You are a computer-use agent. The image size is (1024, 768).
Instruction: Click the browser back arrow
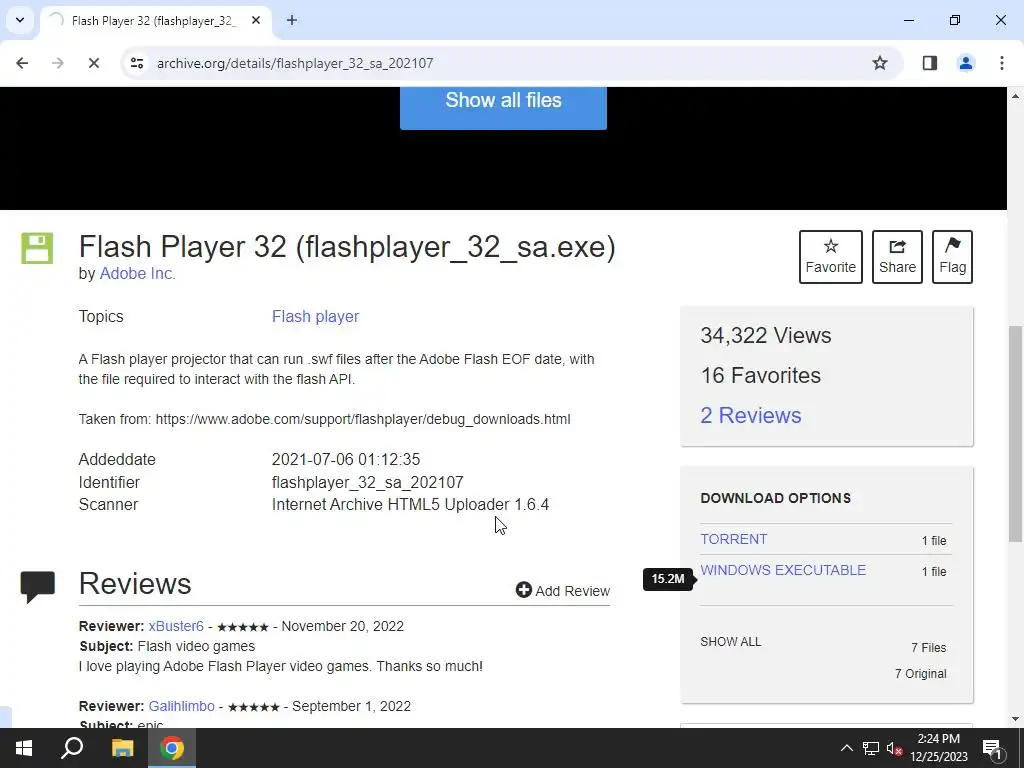click(22, 63)
